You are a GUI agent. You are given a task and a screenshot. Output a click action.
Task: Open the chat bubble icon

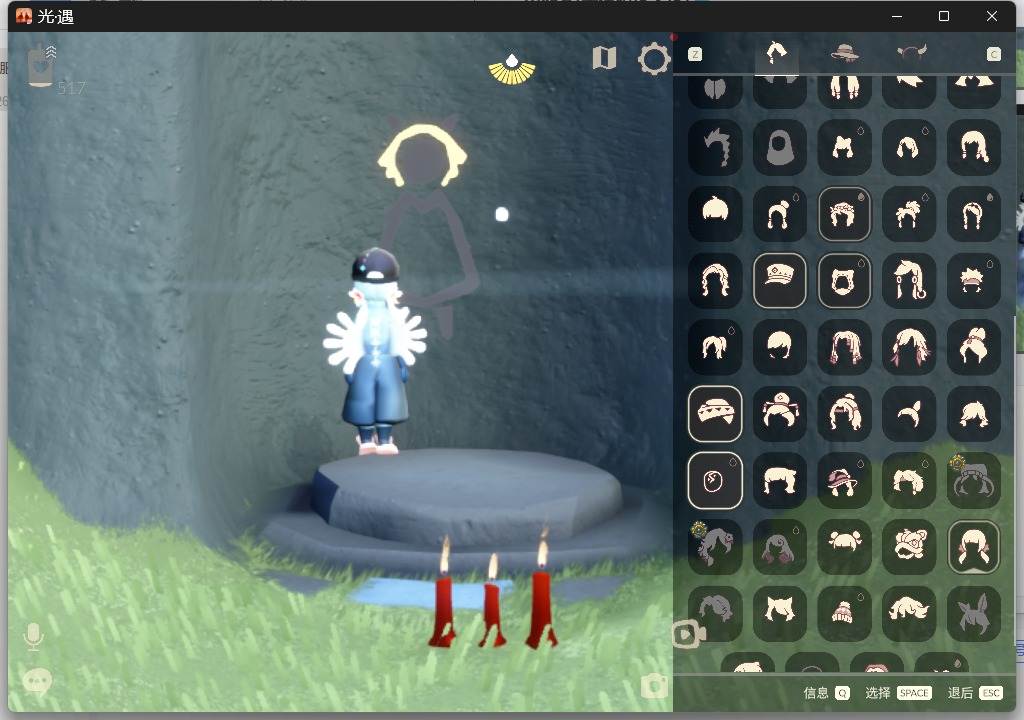pos(37,681)
